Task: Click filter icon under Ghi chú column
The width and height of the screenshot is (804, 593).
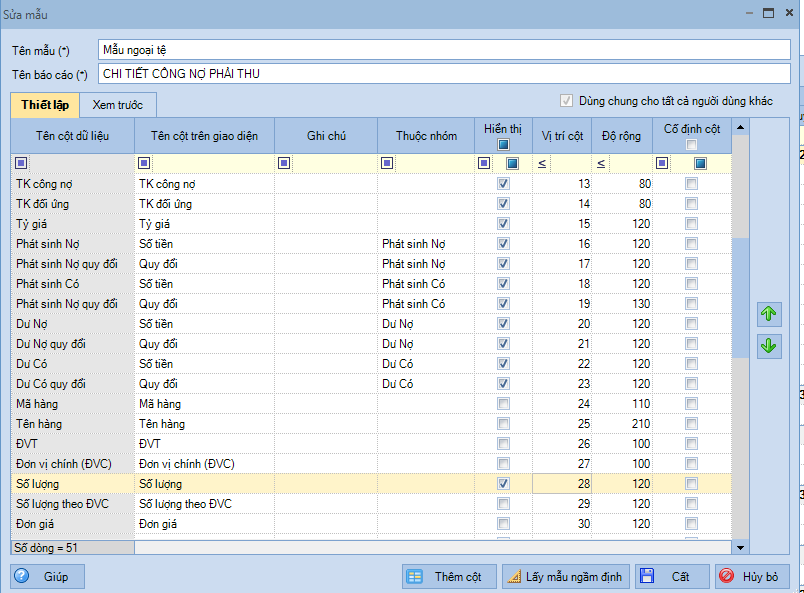Action: tap(285, 163)
